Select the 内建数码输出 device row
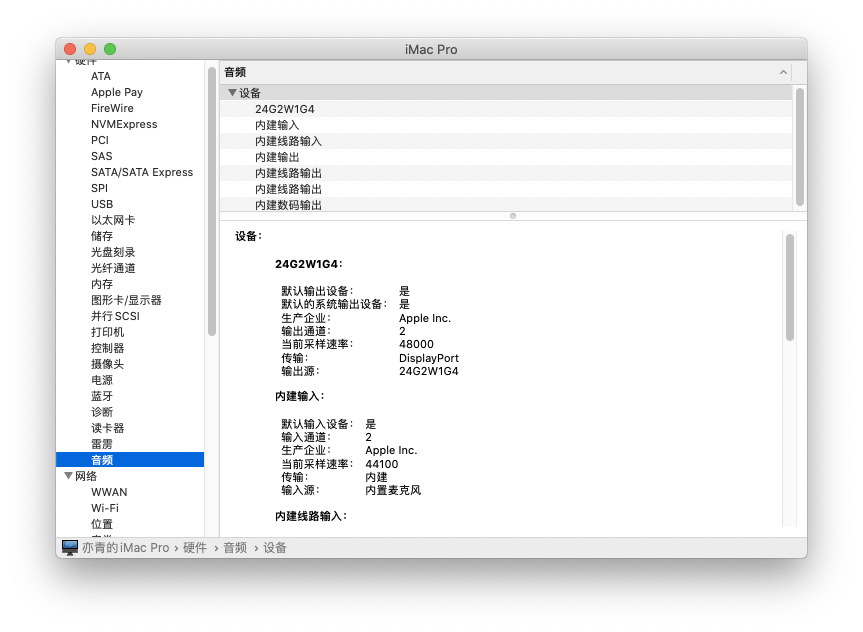 (506, 204)
